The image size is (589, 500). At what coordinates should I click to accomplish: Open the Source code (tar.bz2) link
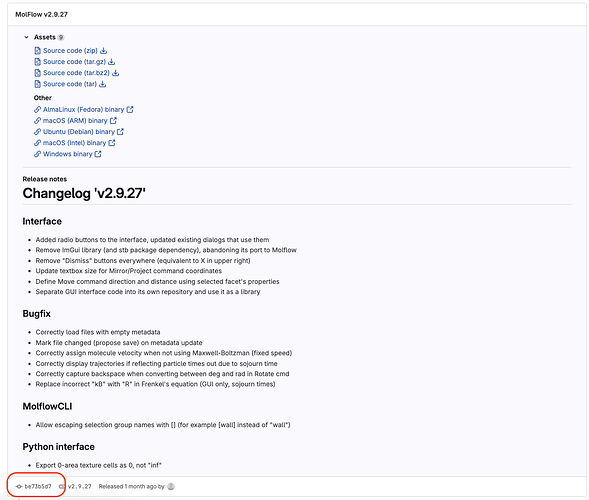[76, 73]
